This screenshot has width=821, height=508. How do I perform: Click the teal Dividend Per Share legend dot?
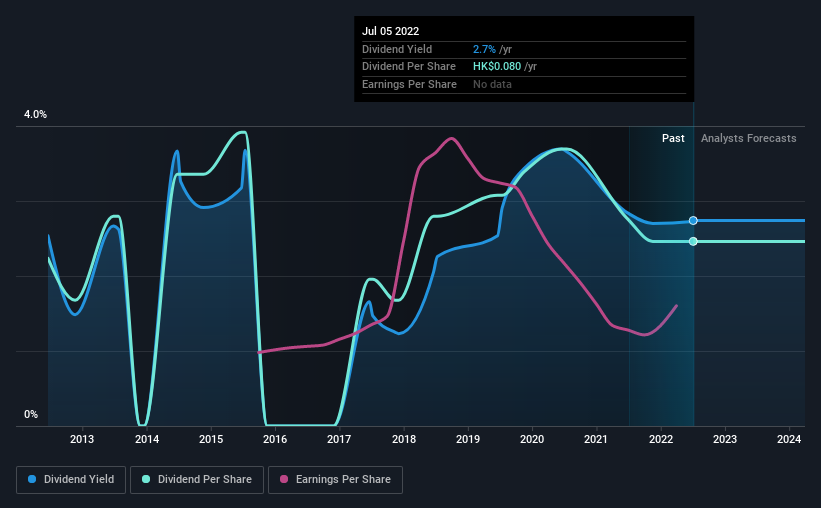[x=146, y=479]
